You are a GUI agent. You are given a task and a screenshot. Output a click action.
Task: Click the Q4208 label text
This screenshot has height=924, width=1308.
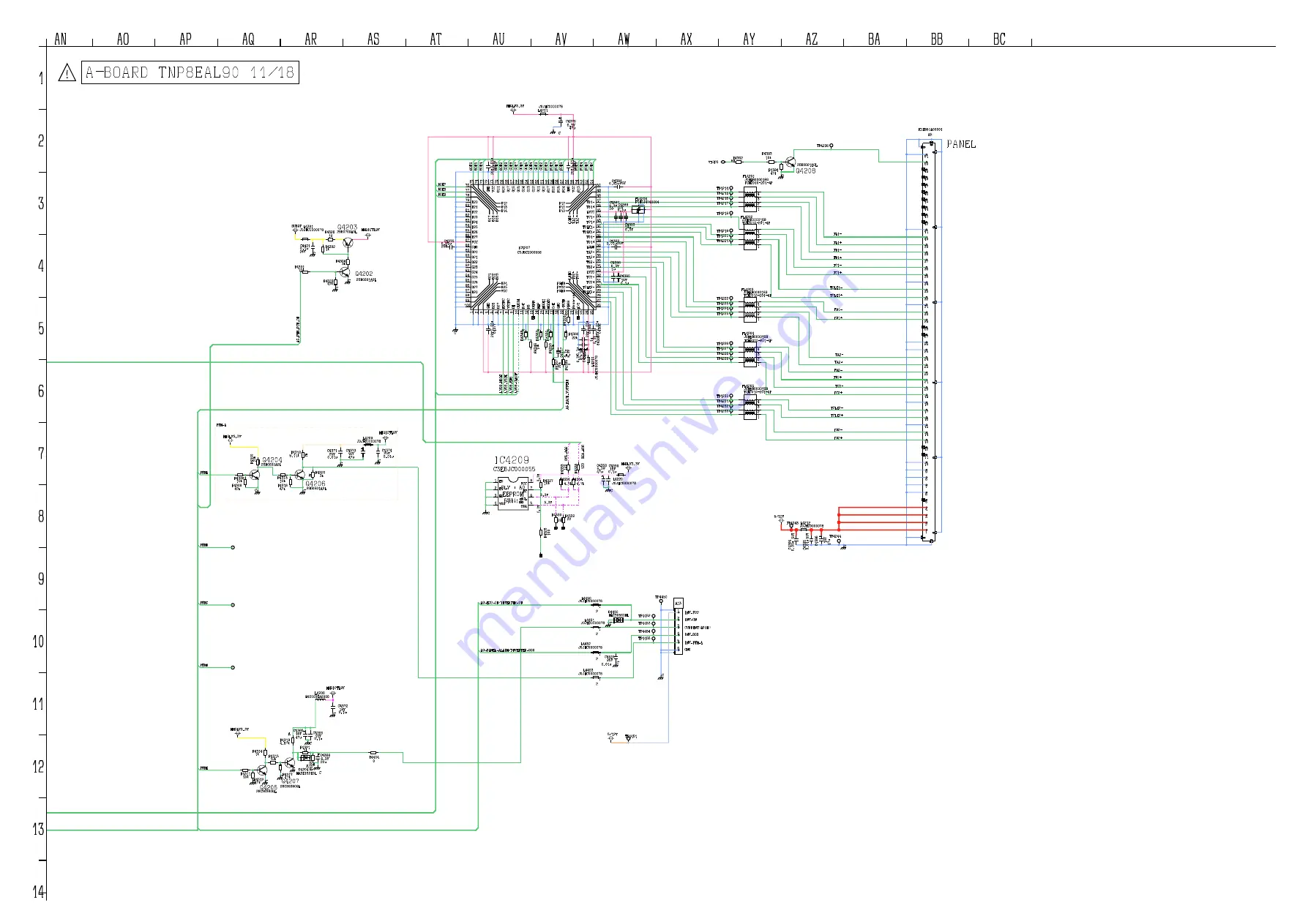[x=806, y=170]
